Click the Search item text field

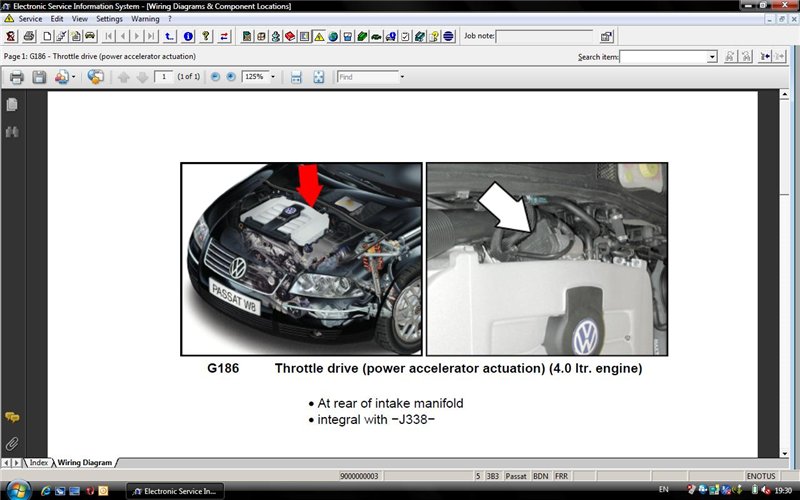click(x=664, y=57)
